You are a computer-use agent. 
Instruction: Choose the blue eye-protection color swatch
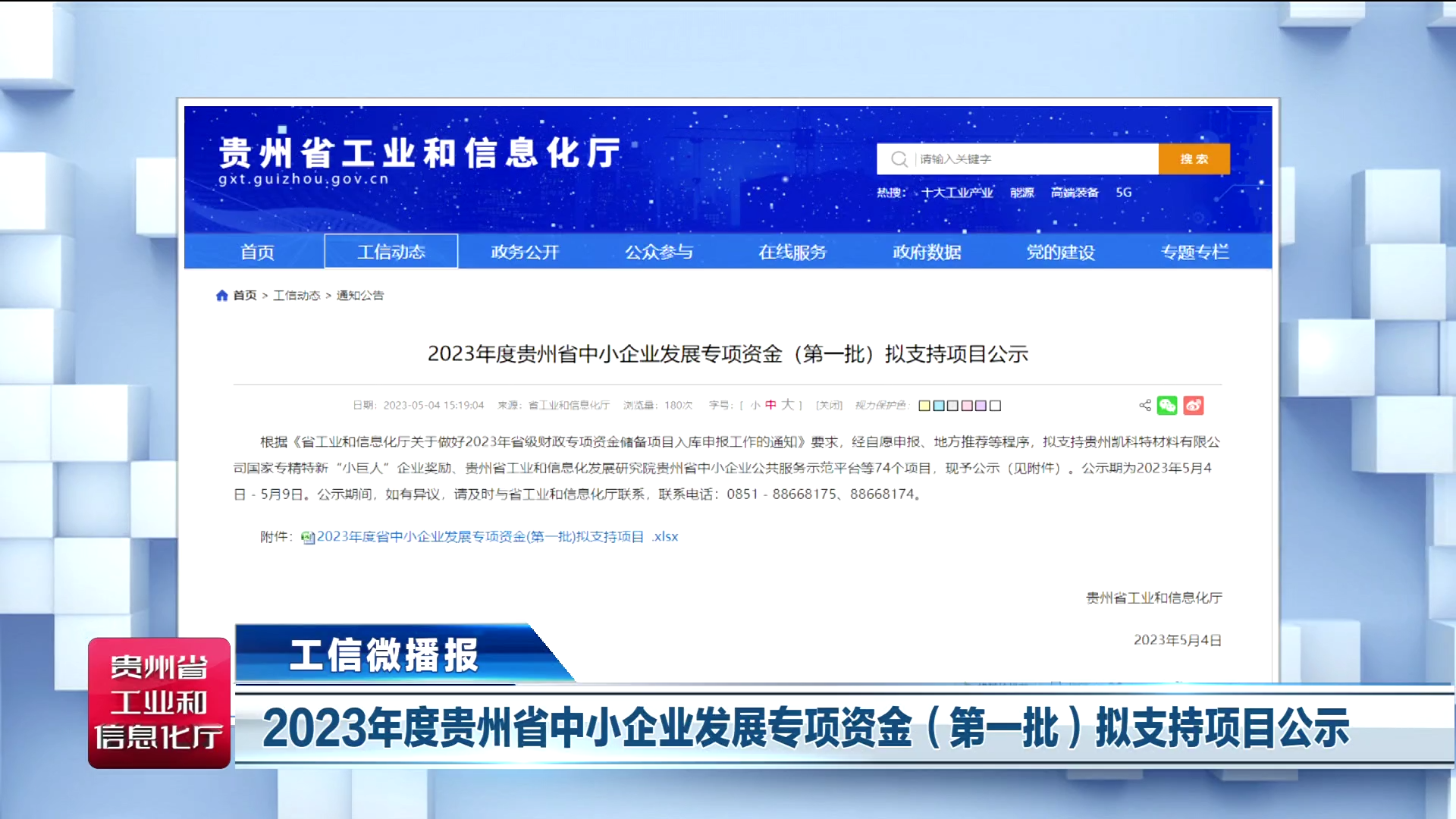(939, 406)
